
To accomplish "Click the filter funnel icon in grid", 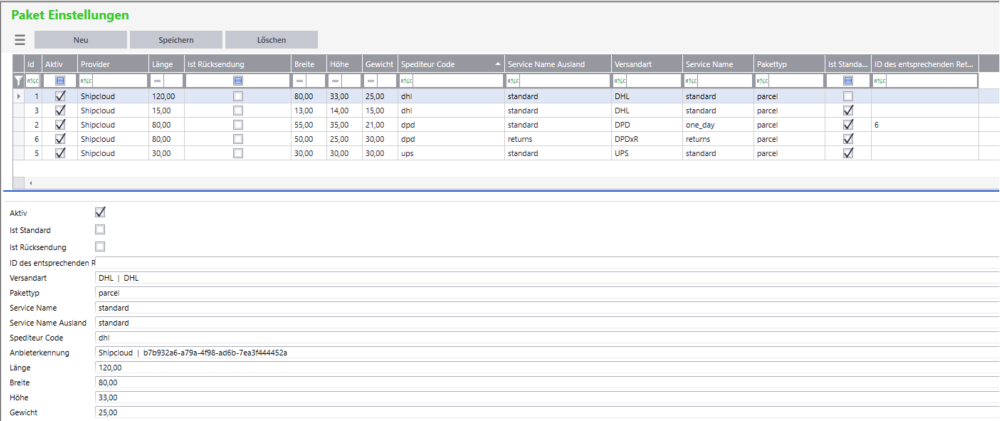I will pos(18,80).
